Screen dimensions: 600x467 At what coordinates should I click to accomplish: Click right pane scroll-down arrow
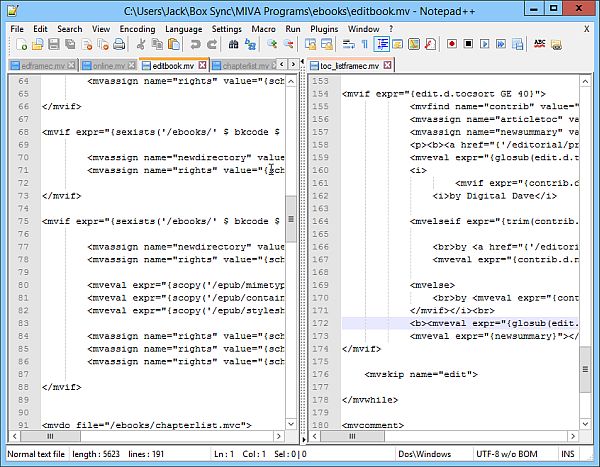click(x=585, y=424)
